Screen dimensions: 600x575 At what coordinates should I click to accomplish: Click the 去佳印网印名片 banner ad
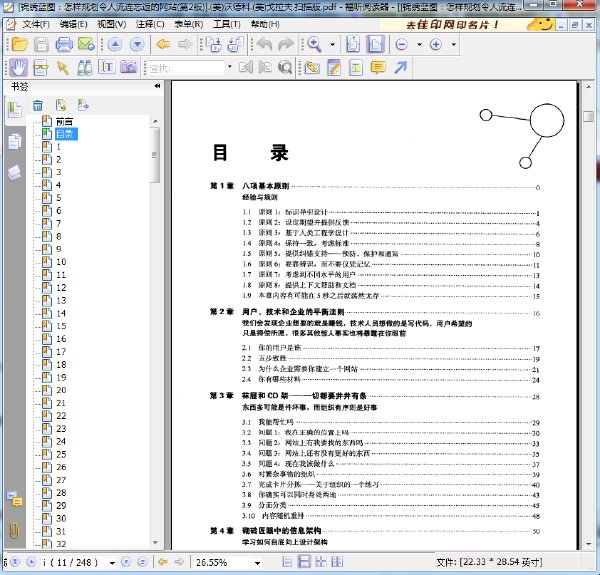coord(467,25)
